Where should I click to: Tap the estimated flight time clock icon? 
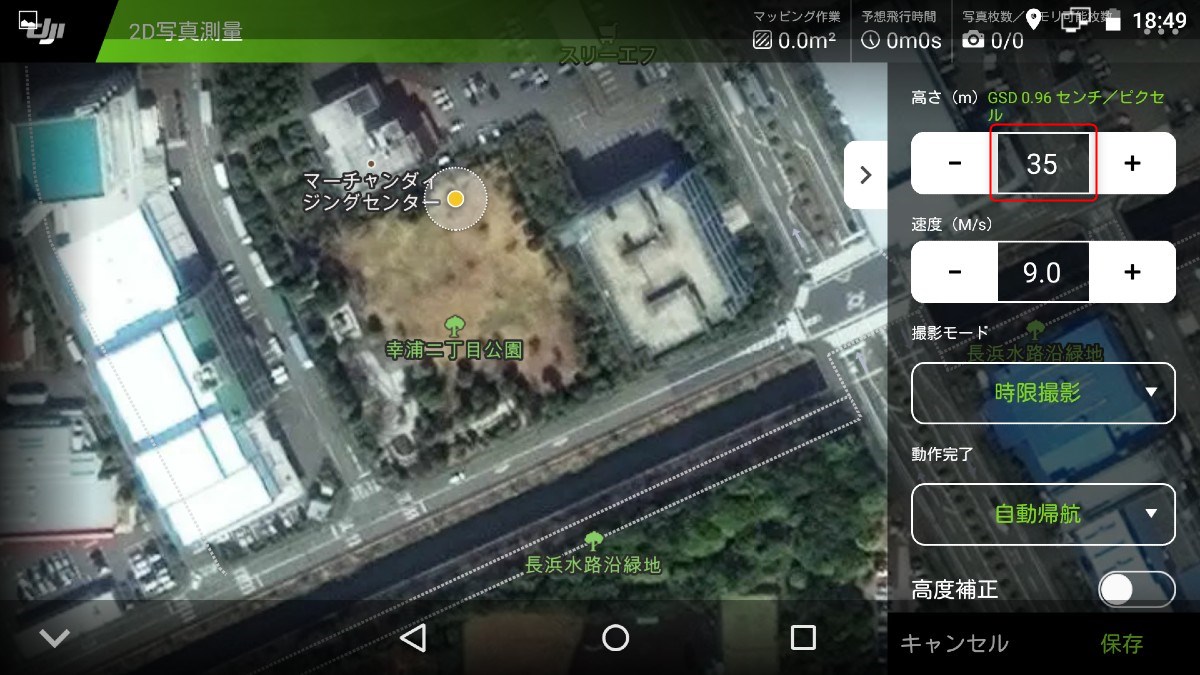pos(870,41)
